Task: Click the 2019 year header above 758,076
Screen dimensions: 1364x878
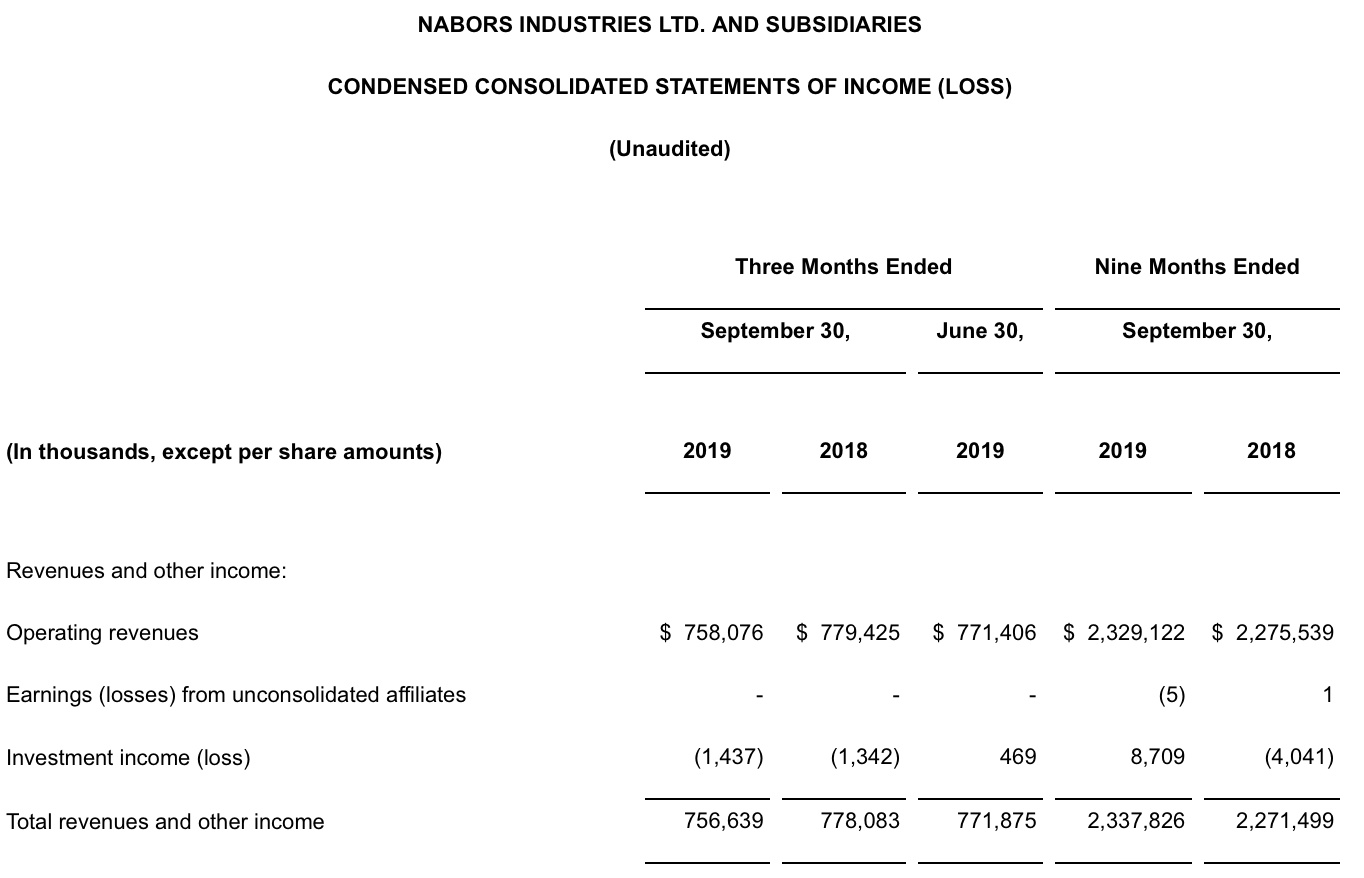Action: (707, 451)
